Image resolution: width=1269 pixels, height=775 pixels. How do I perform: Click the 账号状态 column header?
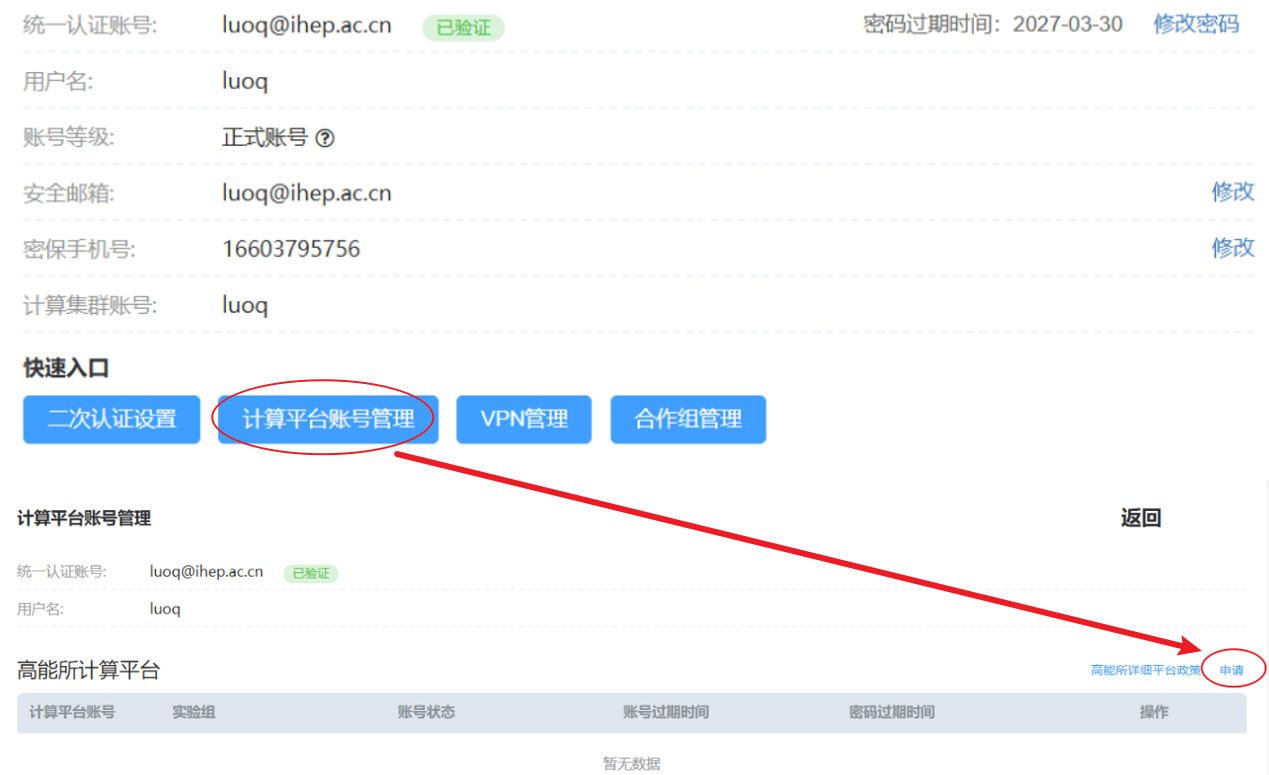point(426,712)
